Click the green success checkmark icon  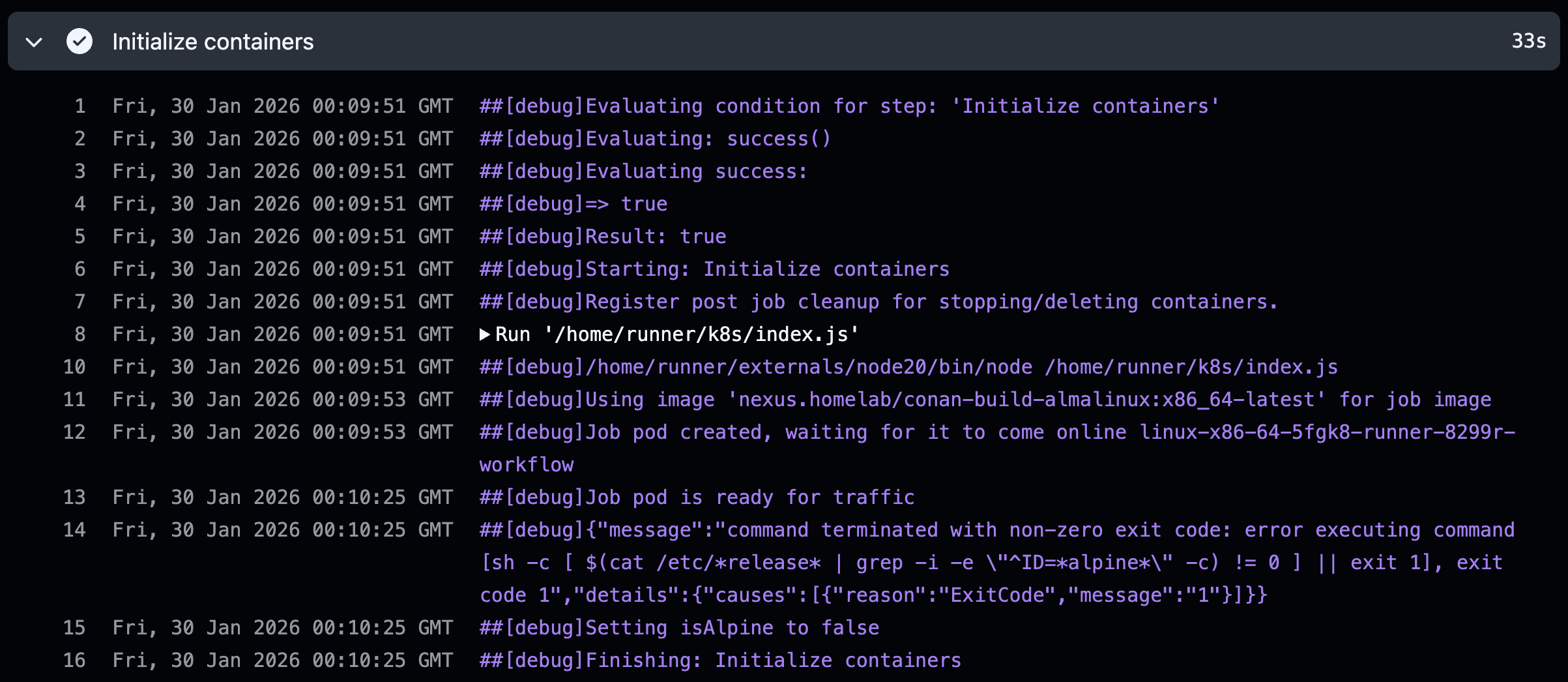[80, 42]
